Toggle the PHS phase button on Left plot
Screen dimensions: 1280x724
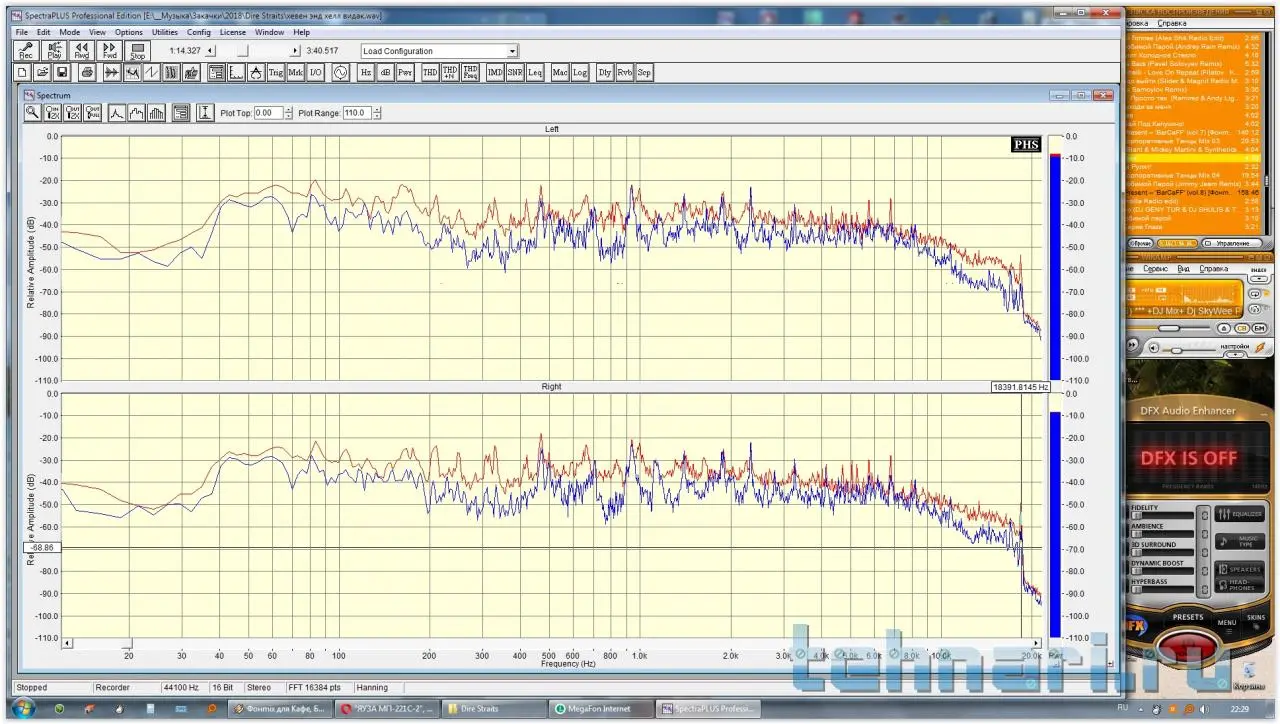click(x=1026, y=145)
